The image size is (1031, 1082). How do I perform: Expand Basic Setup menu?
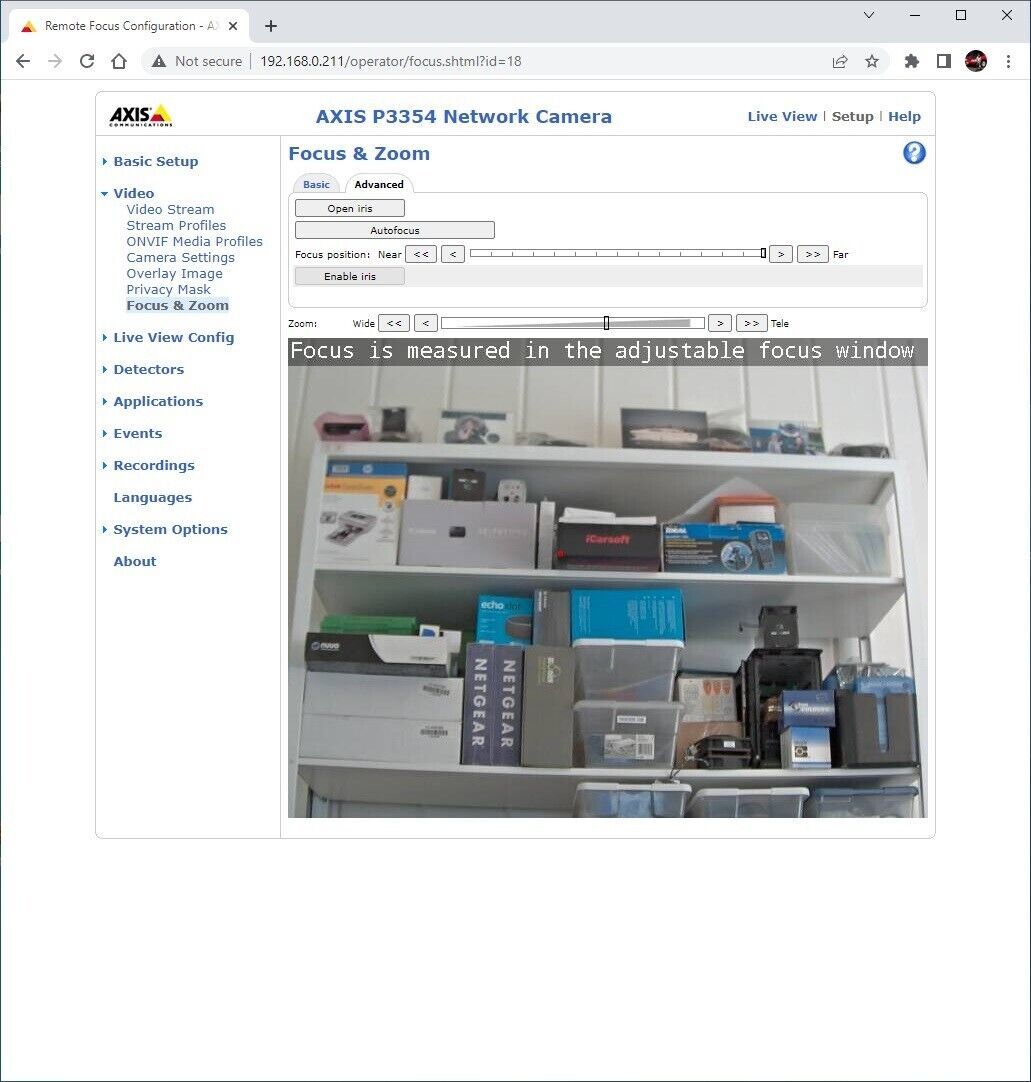pos(155,161)
